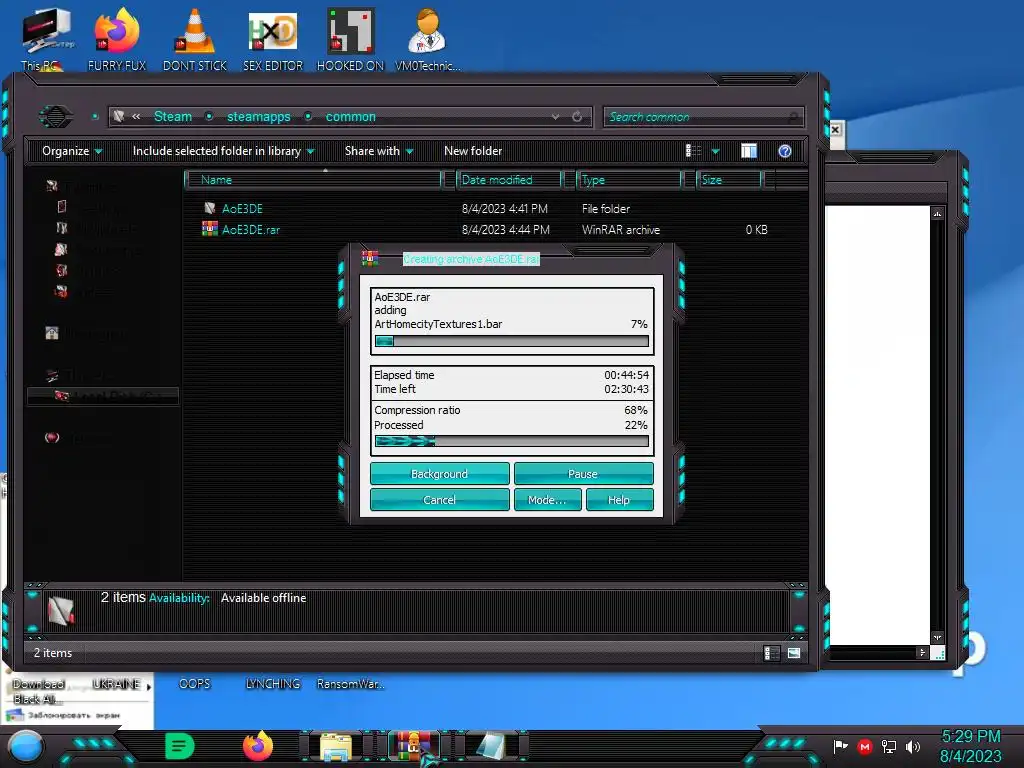
Task: Refresh the common folder address bar
Action: click(x=577, y=117)
